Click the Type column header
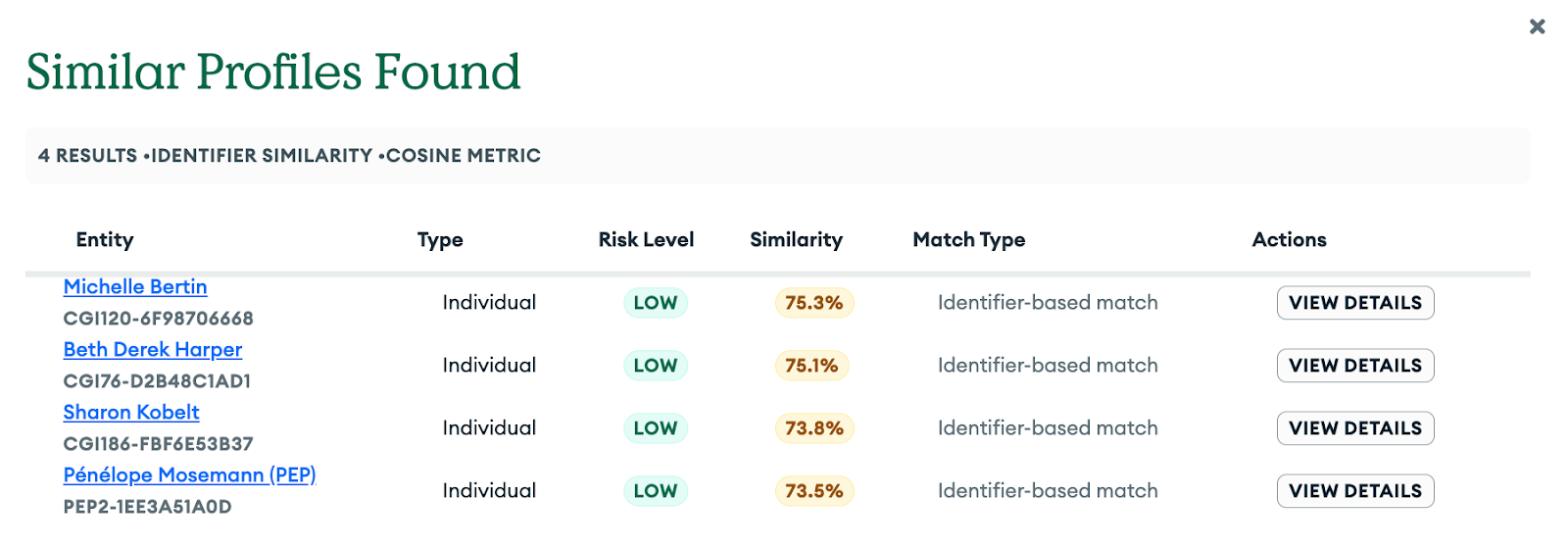 point(440,240)
